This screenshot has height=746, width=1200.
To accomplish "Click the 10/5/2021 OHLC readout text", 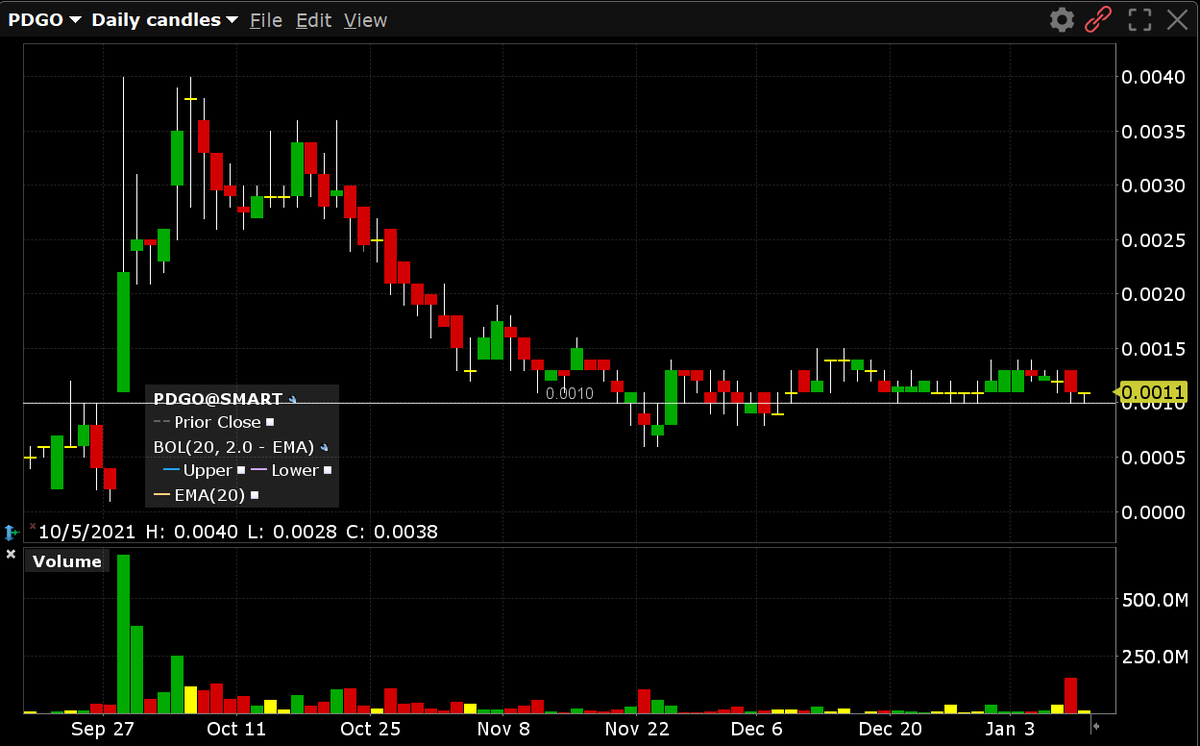I will pos(237,532).
